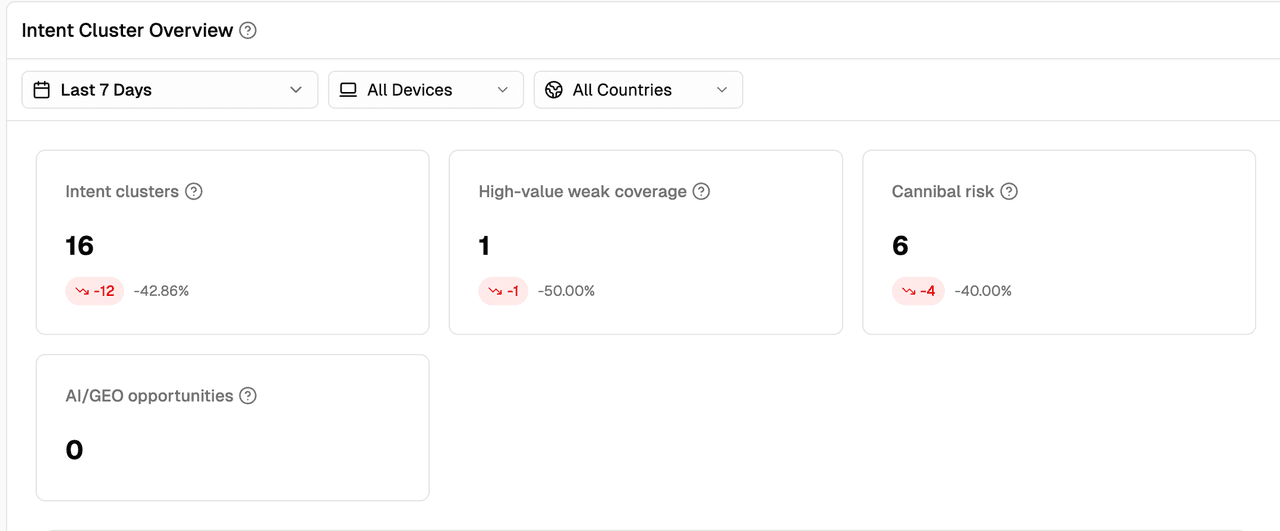The width and height of the screenshot is (1280, 531).
Task: Click globe icon in All Countries filter
Action: point(554,90)
